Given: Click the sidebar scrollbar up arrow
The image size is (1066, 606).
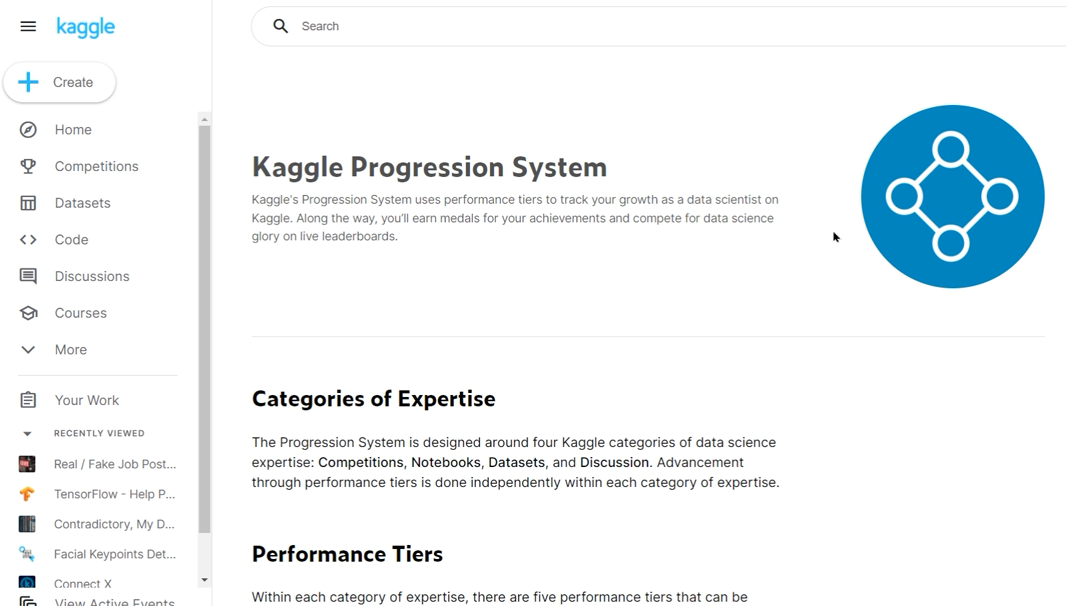Looking at the screenshot, I should click(204, 120).
